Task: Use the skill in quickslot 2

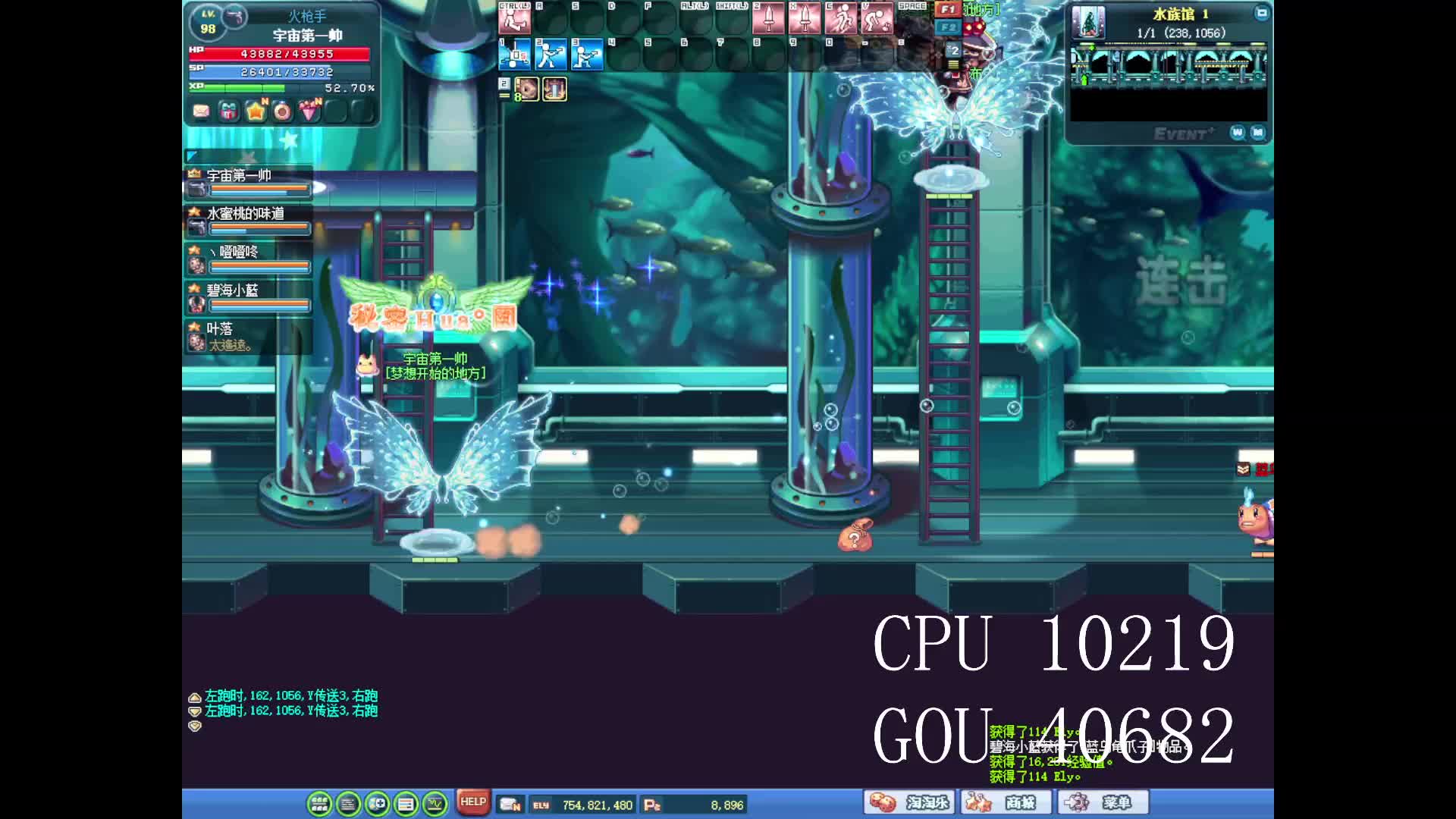Action: coord(551,55)
